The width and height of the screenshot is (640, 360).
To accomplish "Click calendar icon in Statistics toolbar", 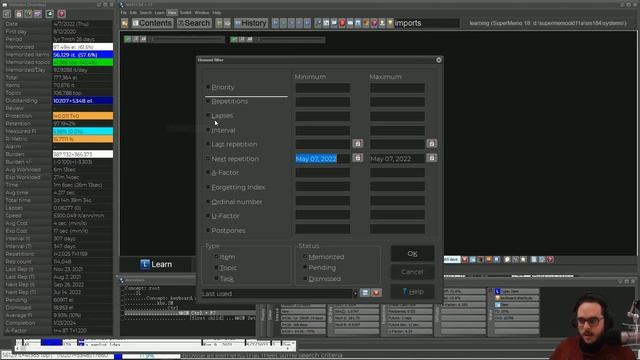I will click(x=18, y=14).
